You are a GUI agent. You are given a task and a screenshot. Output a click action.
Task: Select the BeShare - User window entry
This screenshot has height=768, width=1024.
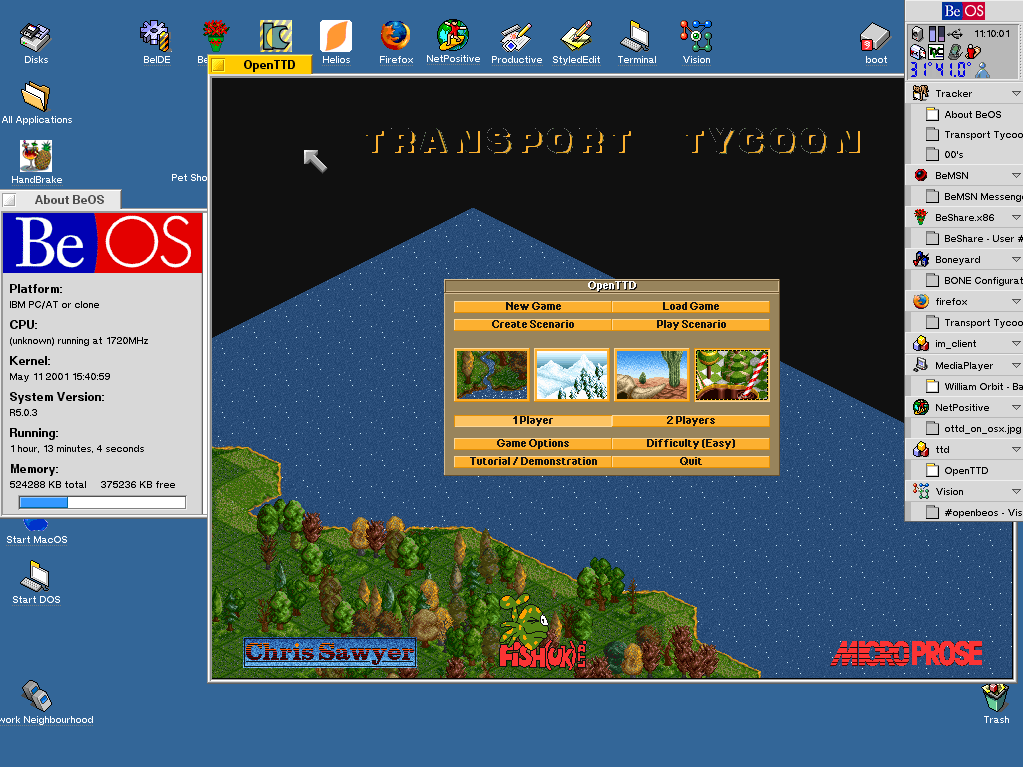tap(967, 238)
